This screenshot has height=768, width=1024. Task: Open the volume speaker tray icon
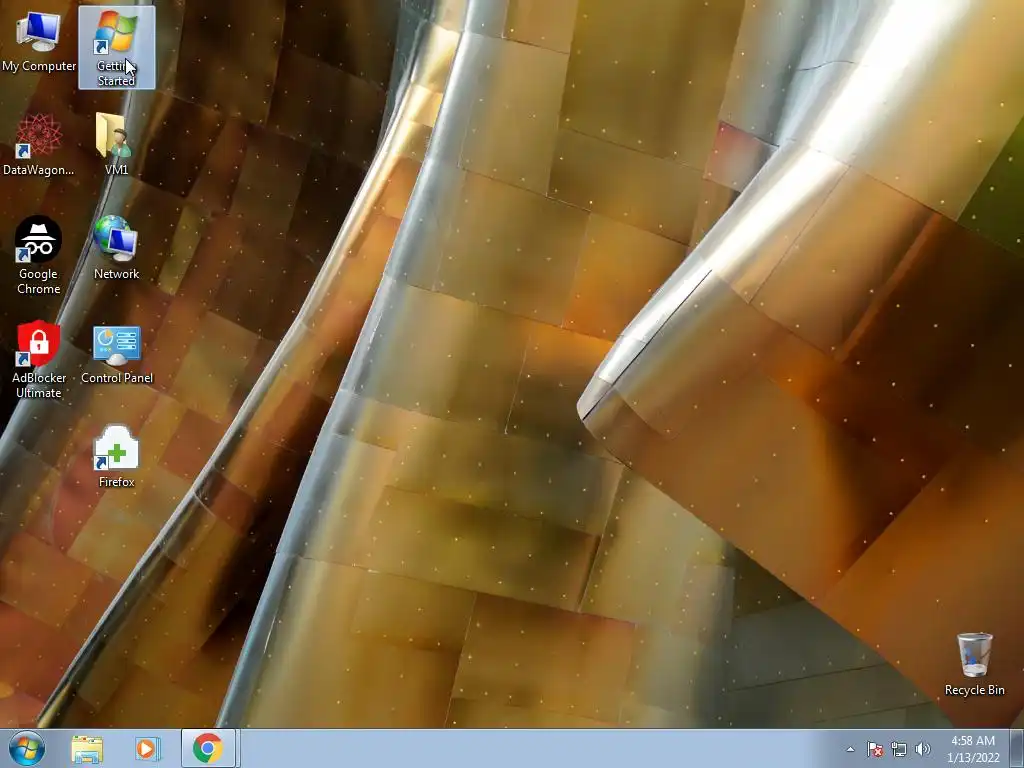pos(923,749)
